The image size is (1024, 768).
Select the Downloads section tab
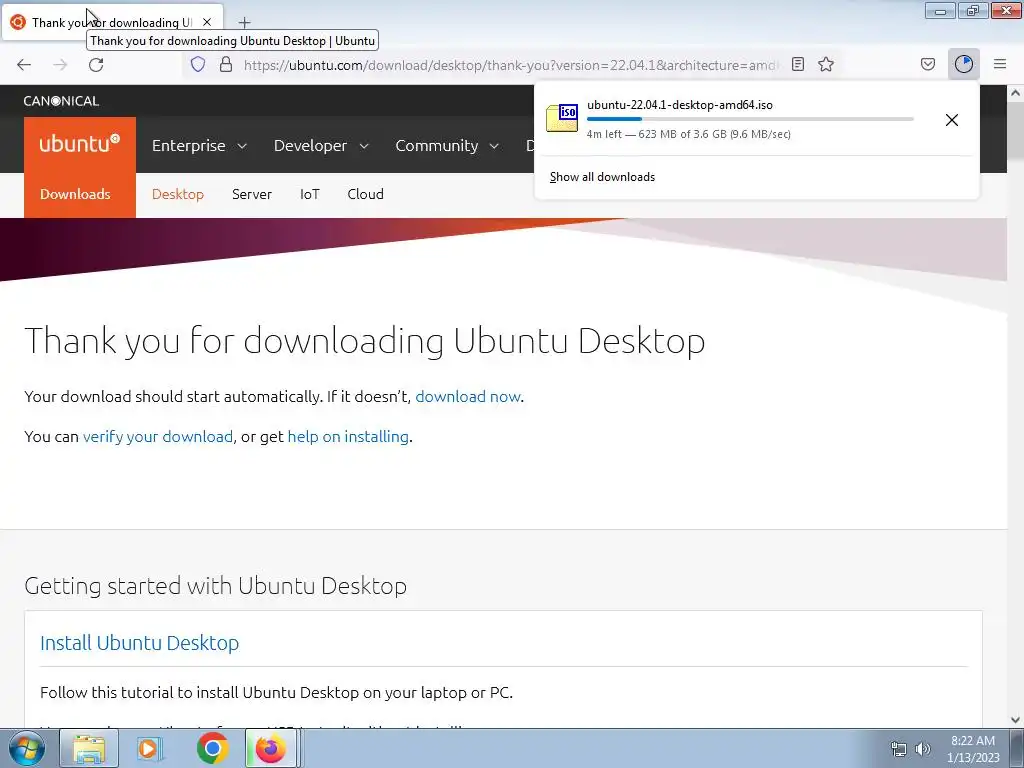click(x=75, y=194)
